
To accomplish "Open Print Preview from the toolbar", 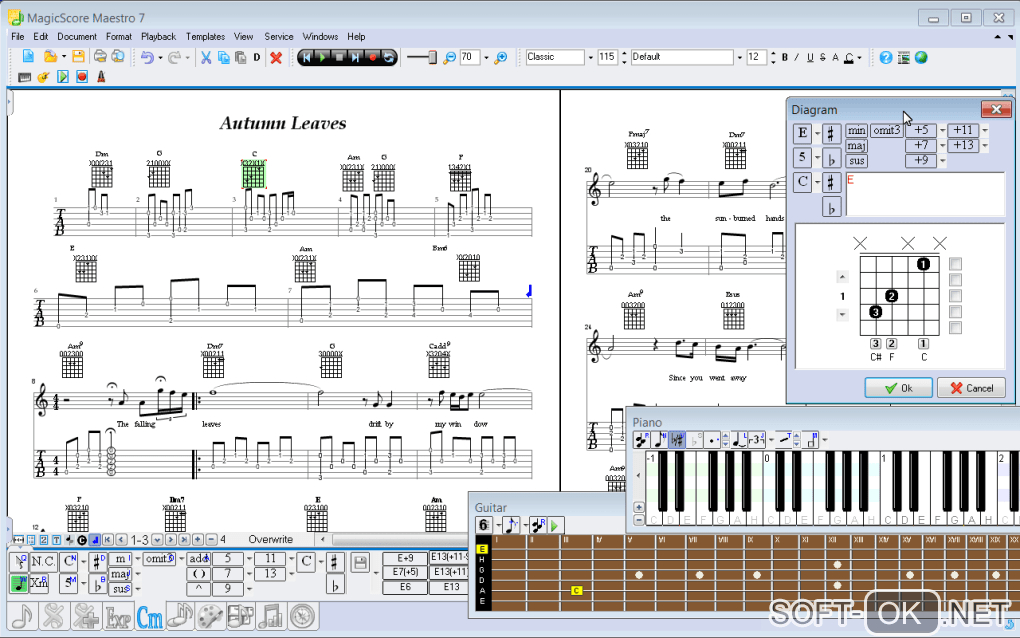I will (x=118, y=57).
